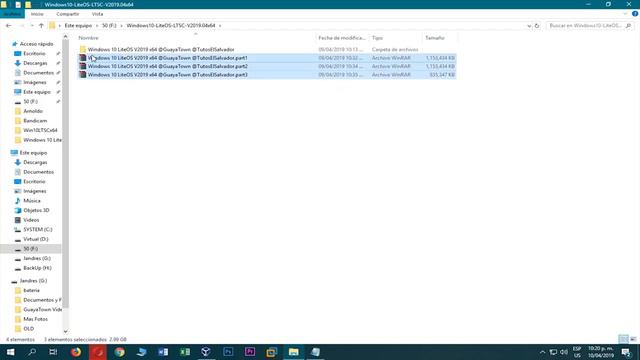
Task: Collapse ribbon chevron near help icon
Action: click(x=626, y=14)
